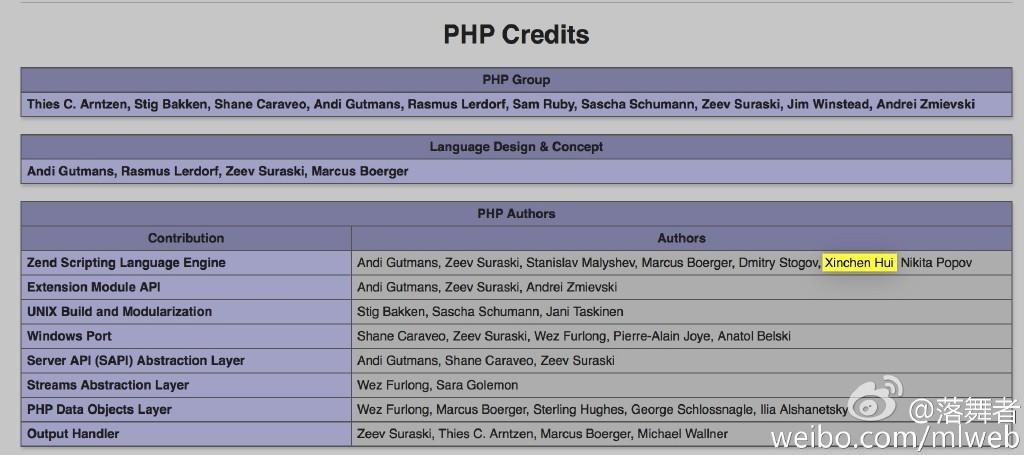Click the Output Handler contribution cell

tap(186, 434)
